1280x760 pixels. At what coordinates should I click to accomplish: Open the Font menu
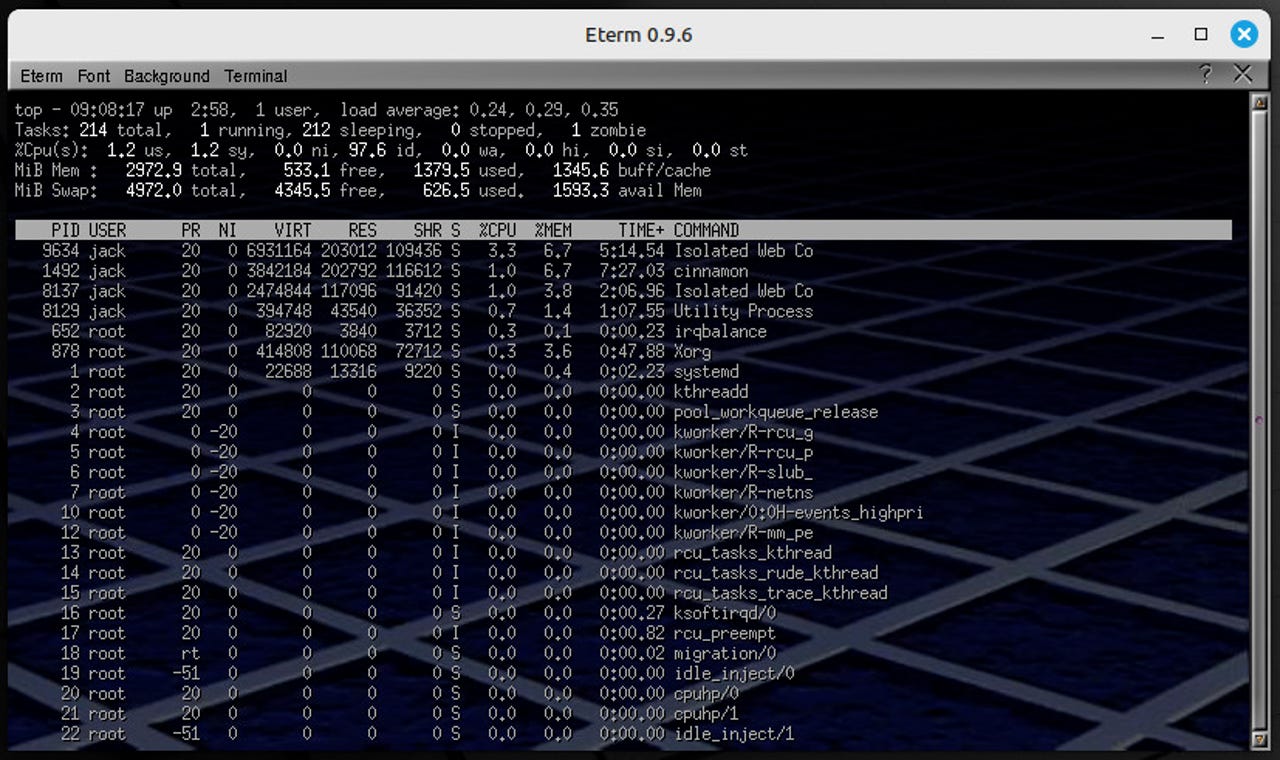click(94, 76)
